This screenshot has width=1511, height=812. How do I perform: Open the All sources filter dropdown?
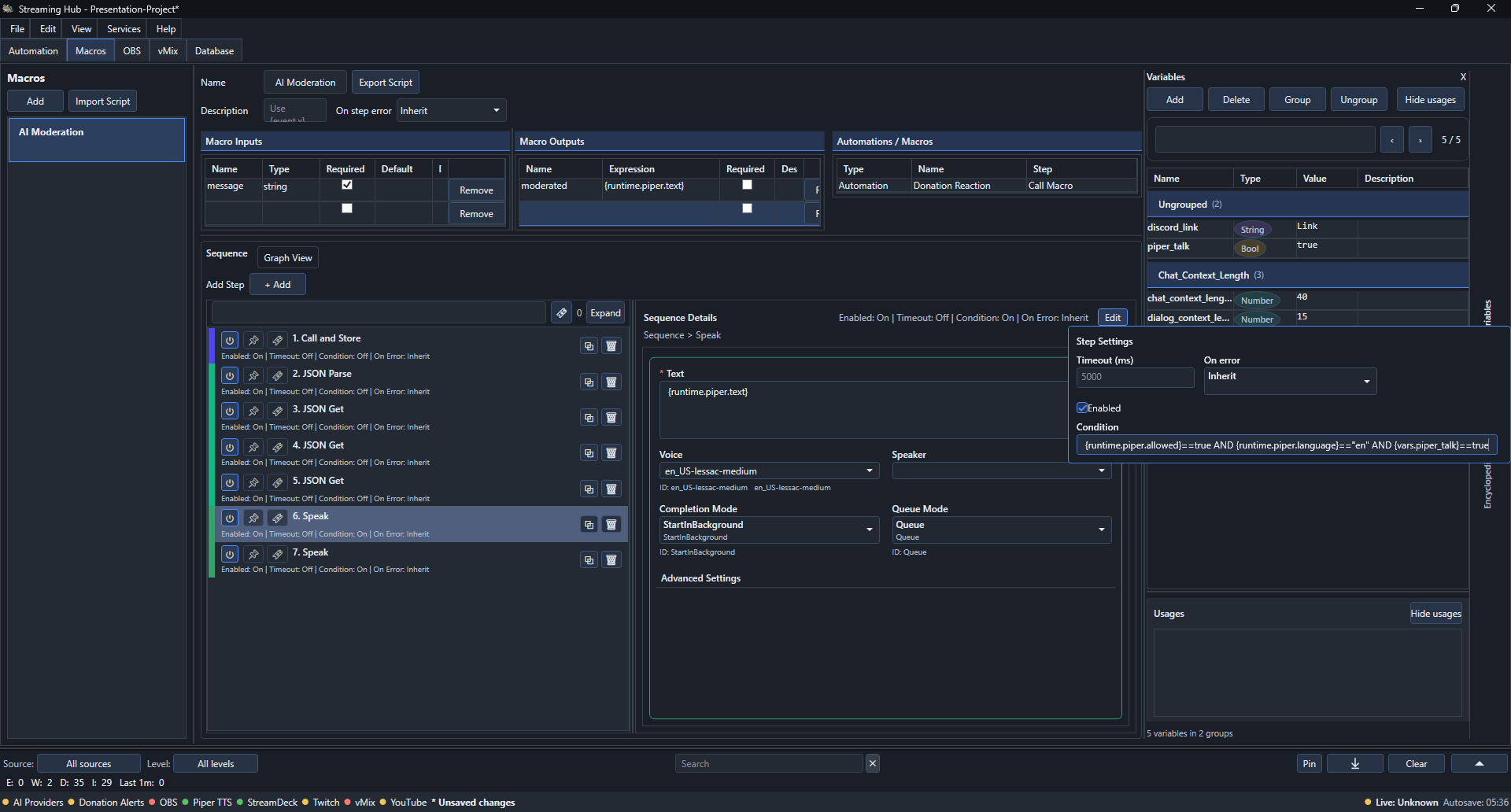[89, 763]
